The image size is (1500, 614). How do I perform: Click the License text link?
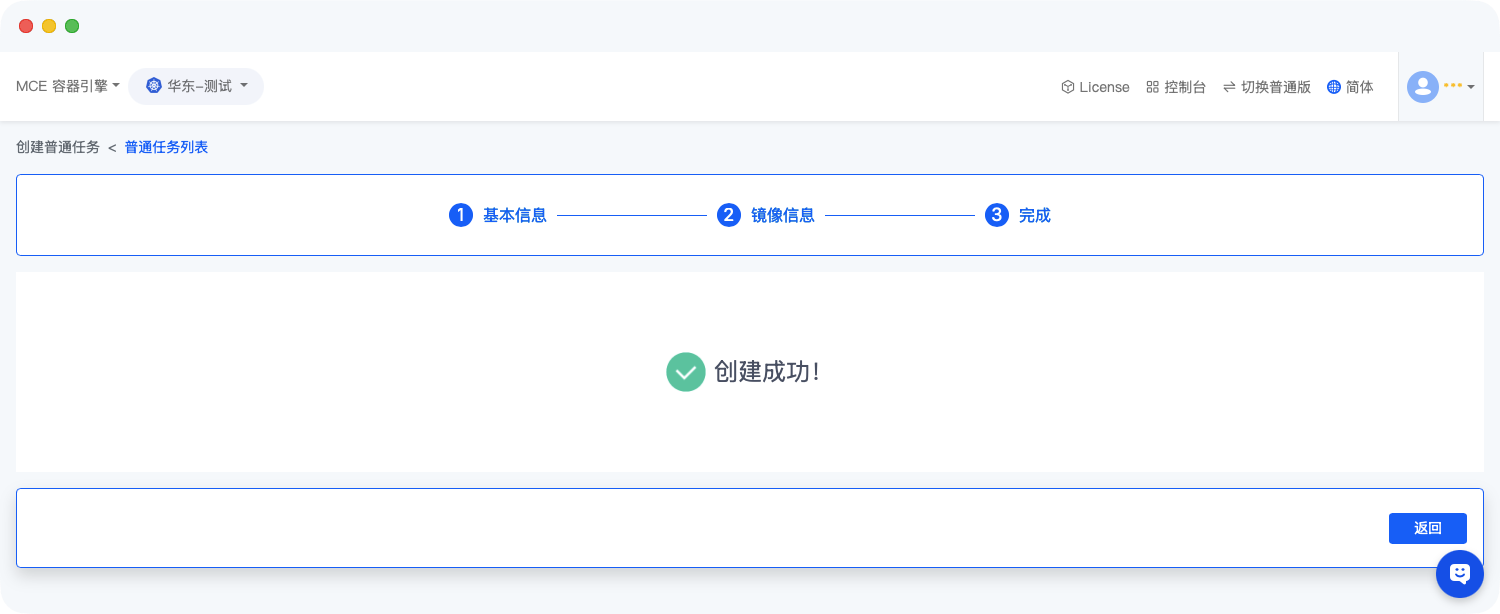pyautogui.click(x=1104, y=86)
